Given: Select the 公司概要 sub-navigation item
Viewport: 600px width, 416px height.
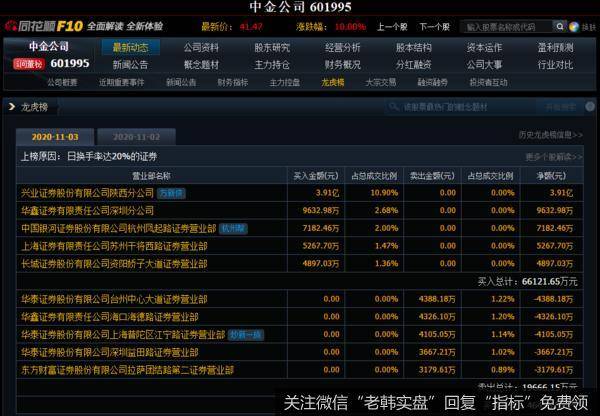Looking at the screenshot, I should tap(62, 82).
